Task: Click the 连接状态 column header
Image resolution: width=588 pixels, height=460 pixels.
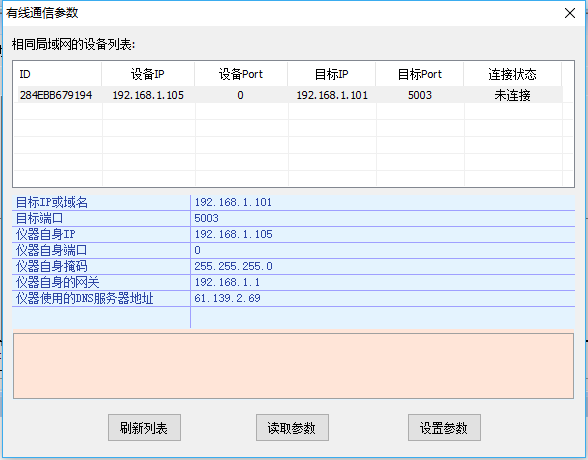Action: [x=512, y=74]
